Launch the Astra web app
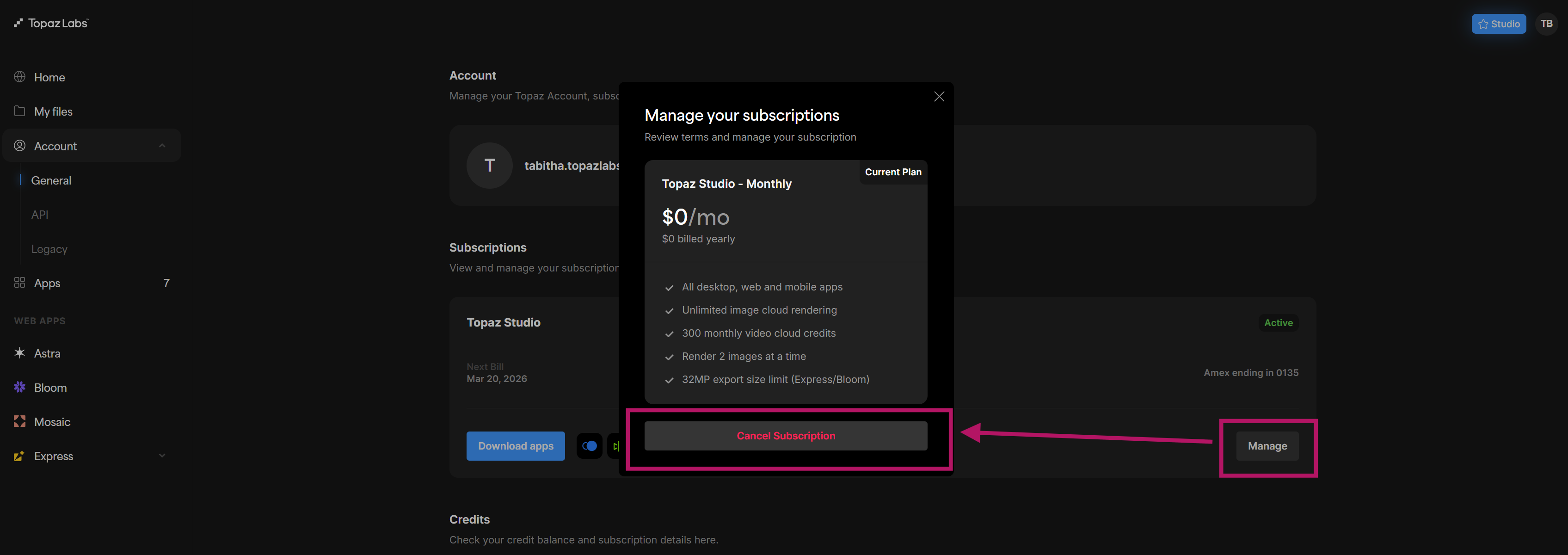Viewport: 1568px width, 555px height. (x=47, y=353)
